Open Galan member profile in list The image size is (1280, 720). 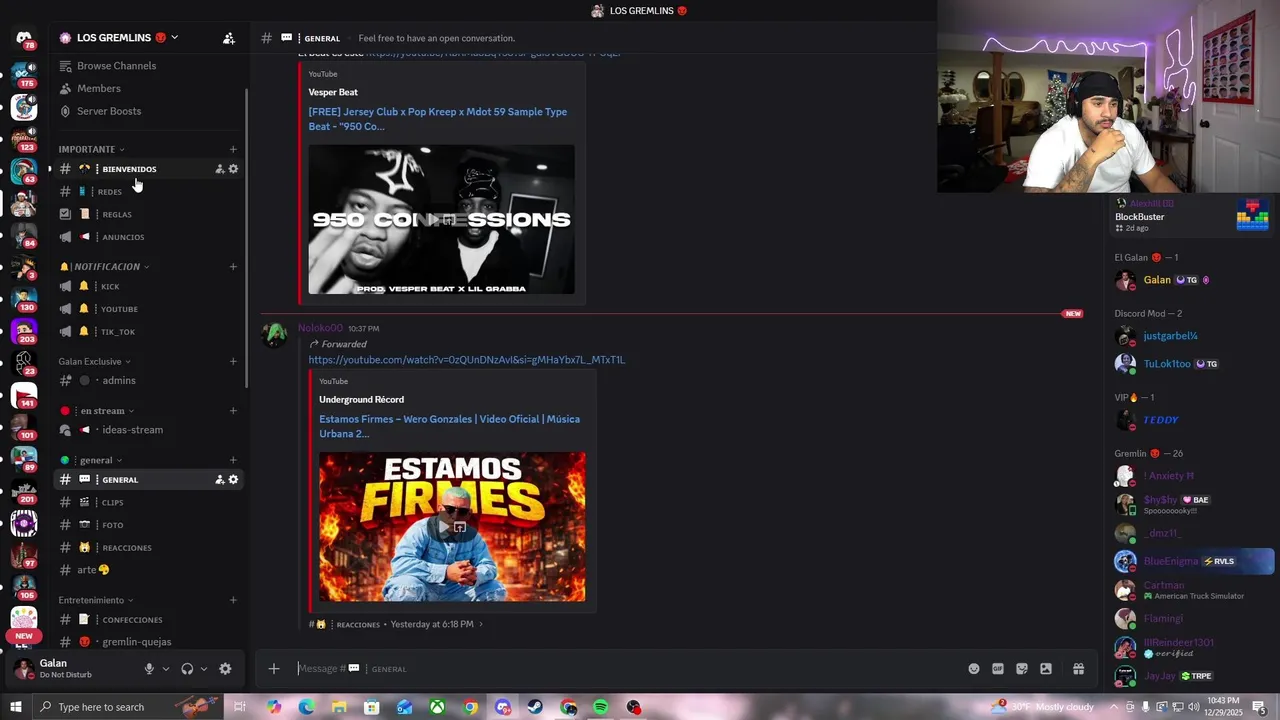point(1188,280)
